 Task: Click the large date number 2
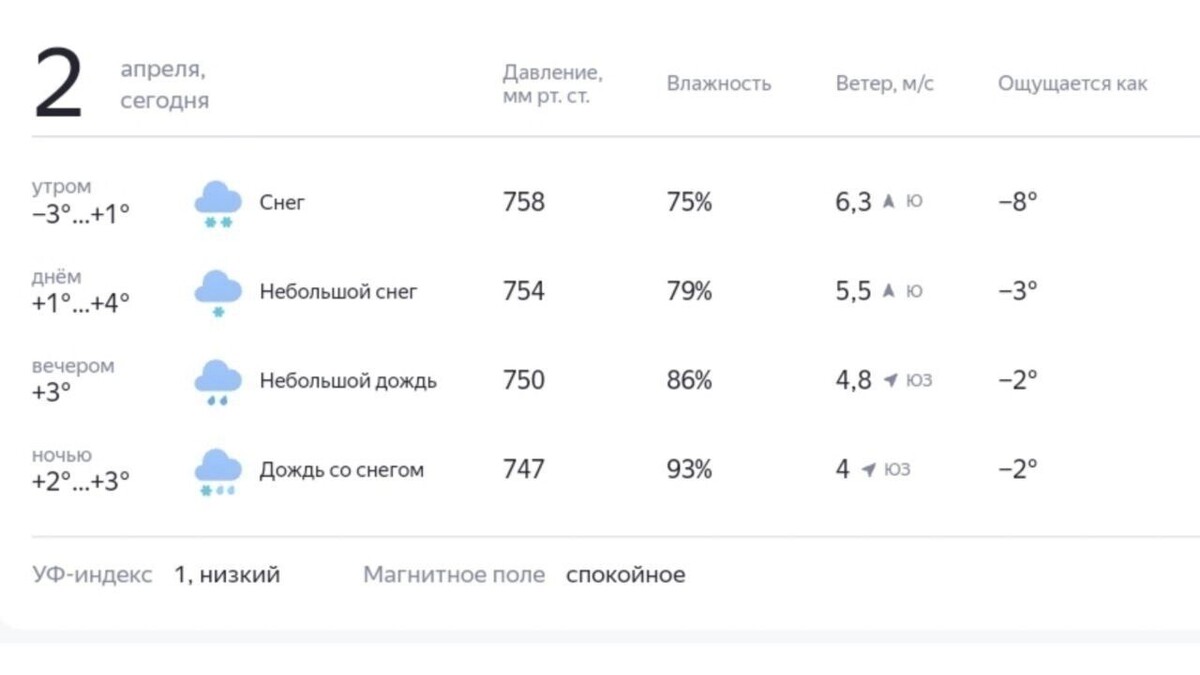click(57, 78)
